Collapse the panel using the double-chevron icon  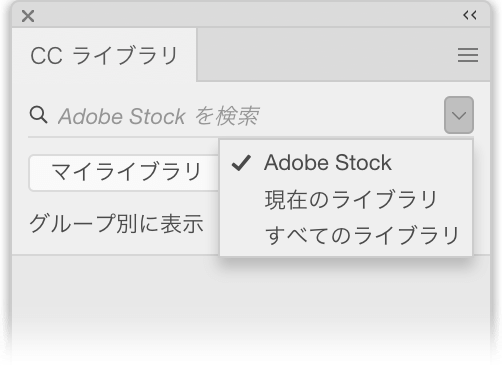(x=470, y=15)
